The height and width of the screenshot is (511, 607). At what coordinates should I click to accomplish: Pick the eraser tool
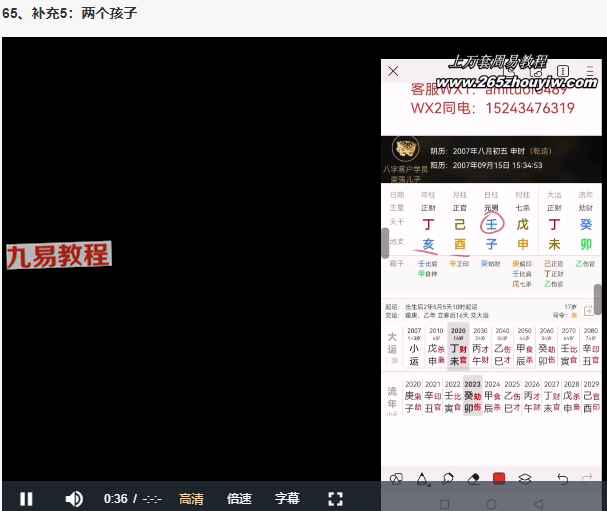(474, 479)
